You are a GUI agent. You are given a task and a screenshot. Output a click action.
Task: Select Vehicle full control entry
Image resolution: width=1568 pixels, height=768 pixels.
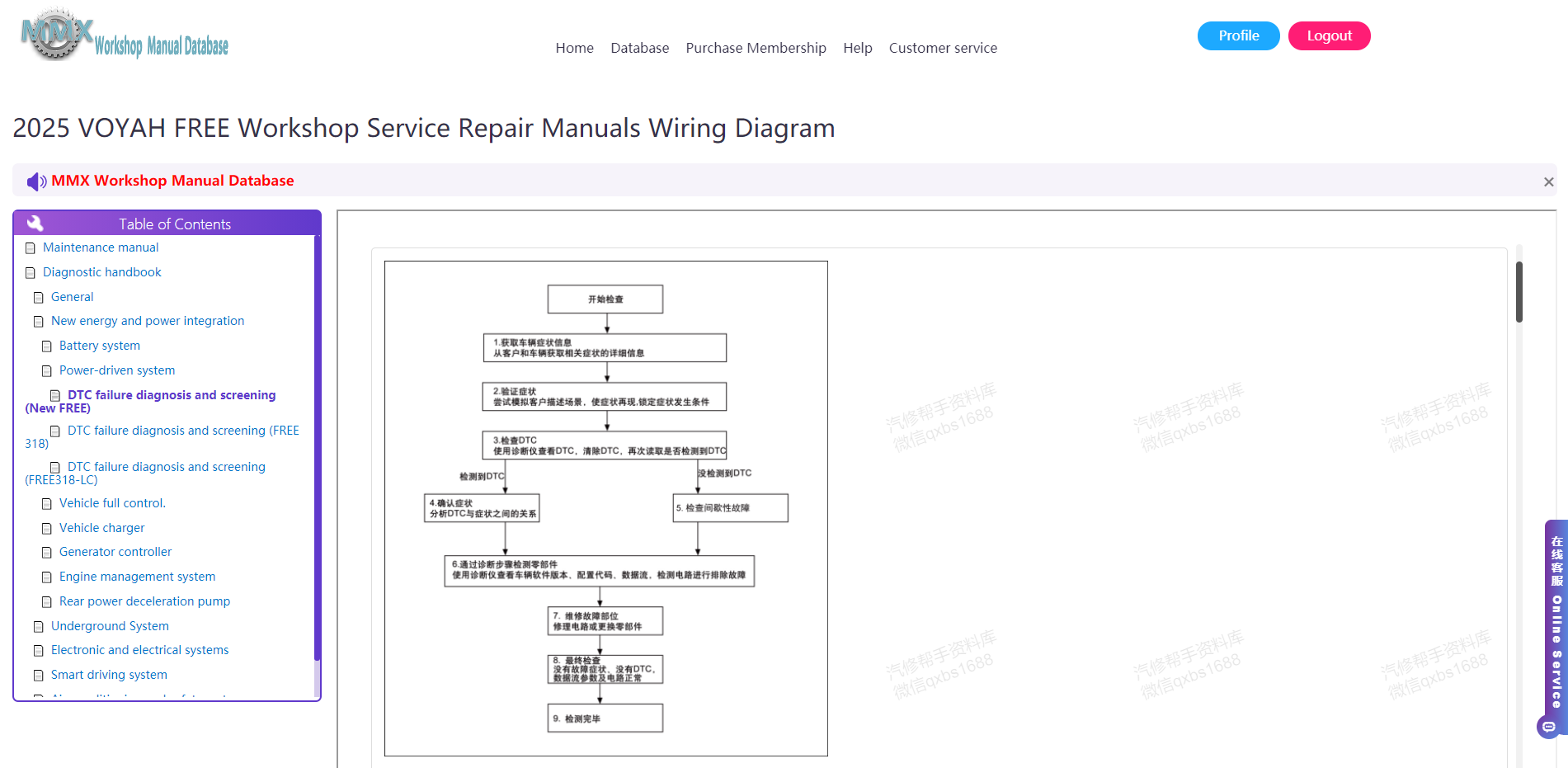(x=112, y=503)
